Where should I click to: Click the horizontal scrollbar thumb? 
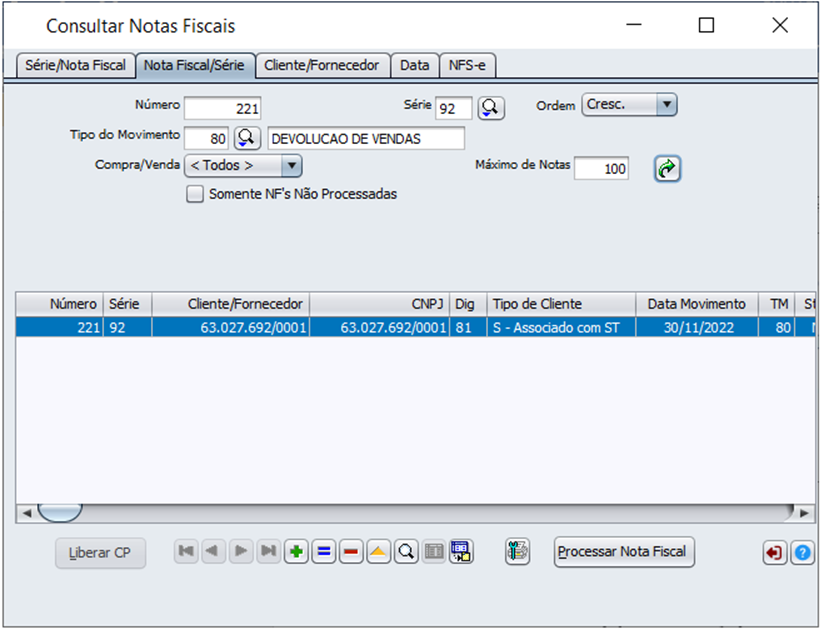60,512
